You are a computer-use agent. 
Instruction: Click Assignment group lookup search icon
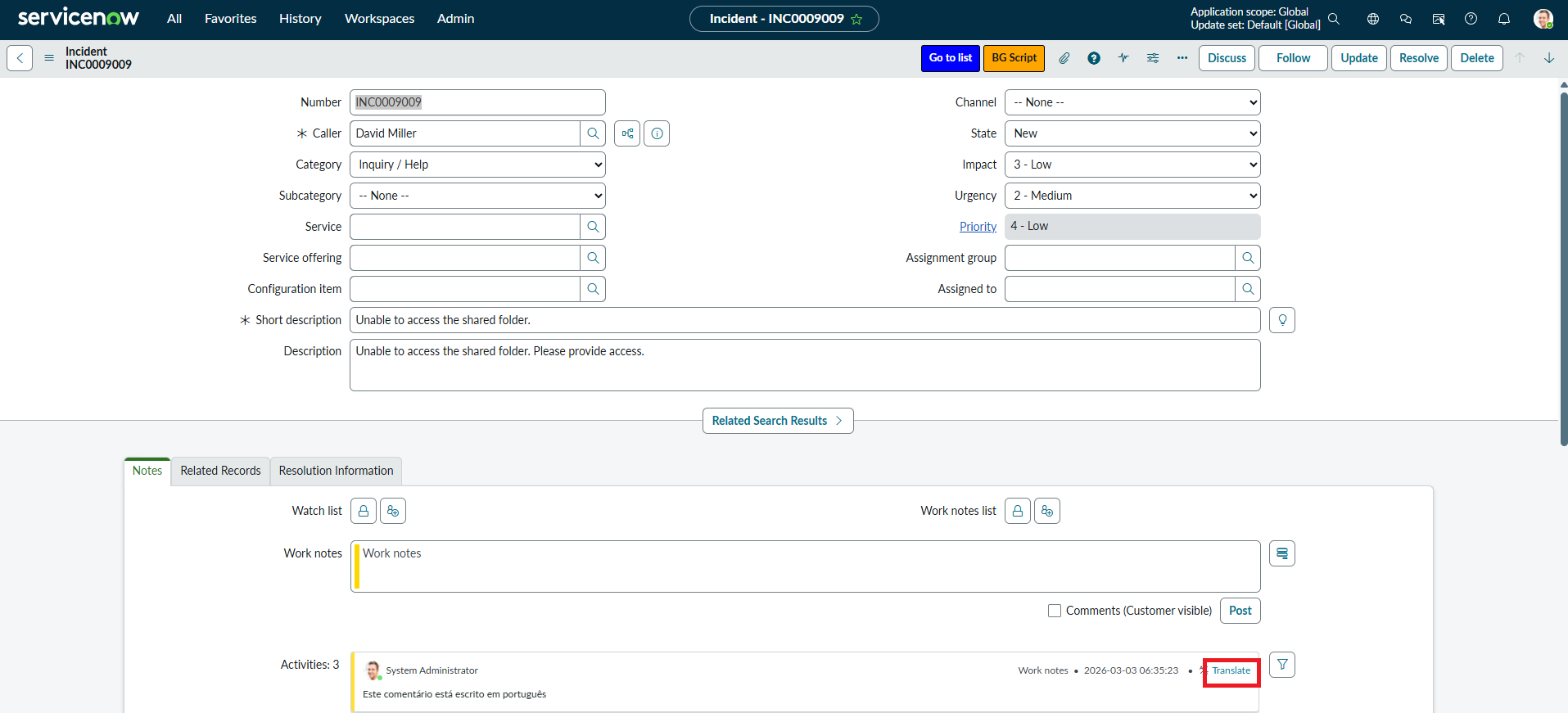pyautogui.click(x=1248, y=258)
